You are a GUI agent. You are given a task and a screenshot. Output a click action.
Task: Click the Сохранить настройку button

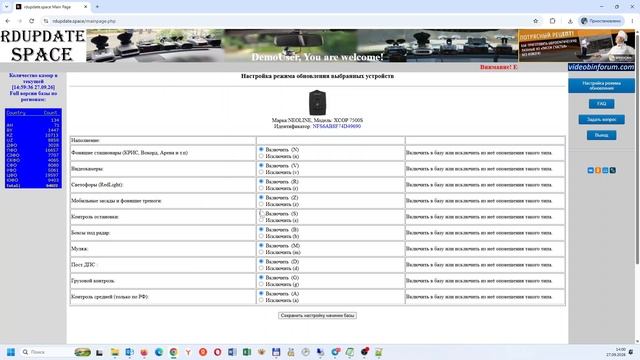tap(317, 315)
